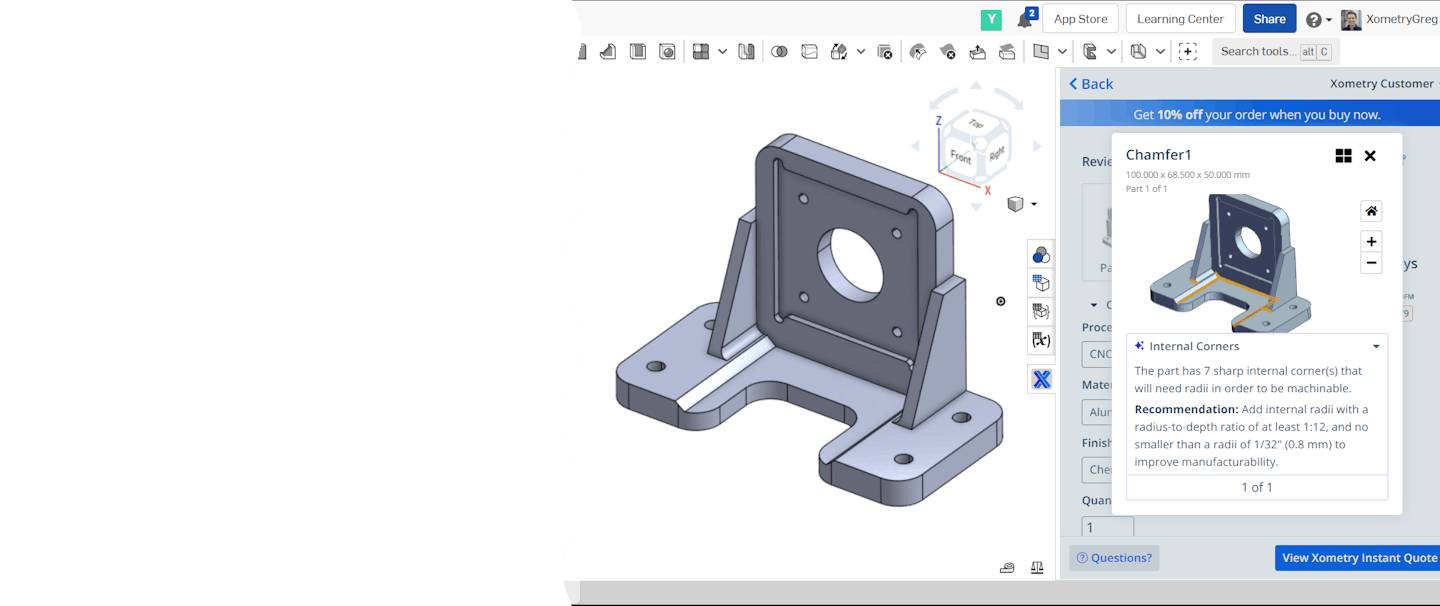Select the Shell tool icon
1440x606 pixels.
(637, 51)
